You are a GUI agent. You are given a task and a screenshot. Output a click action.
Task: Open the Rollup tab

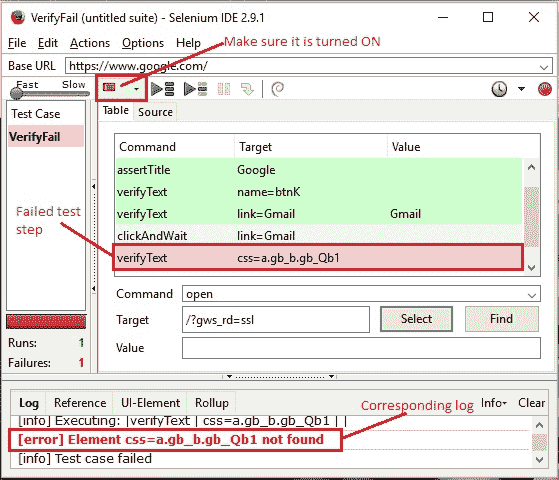tap(211, 403)
